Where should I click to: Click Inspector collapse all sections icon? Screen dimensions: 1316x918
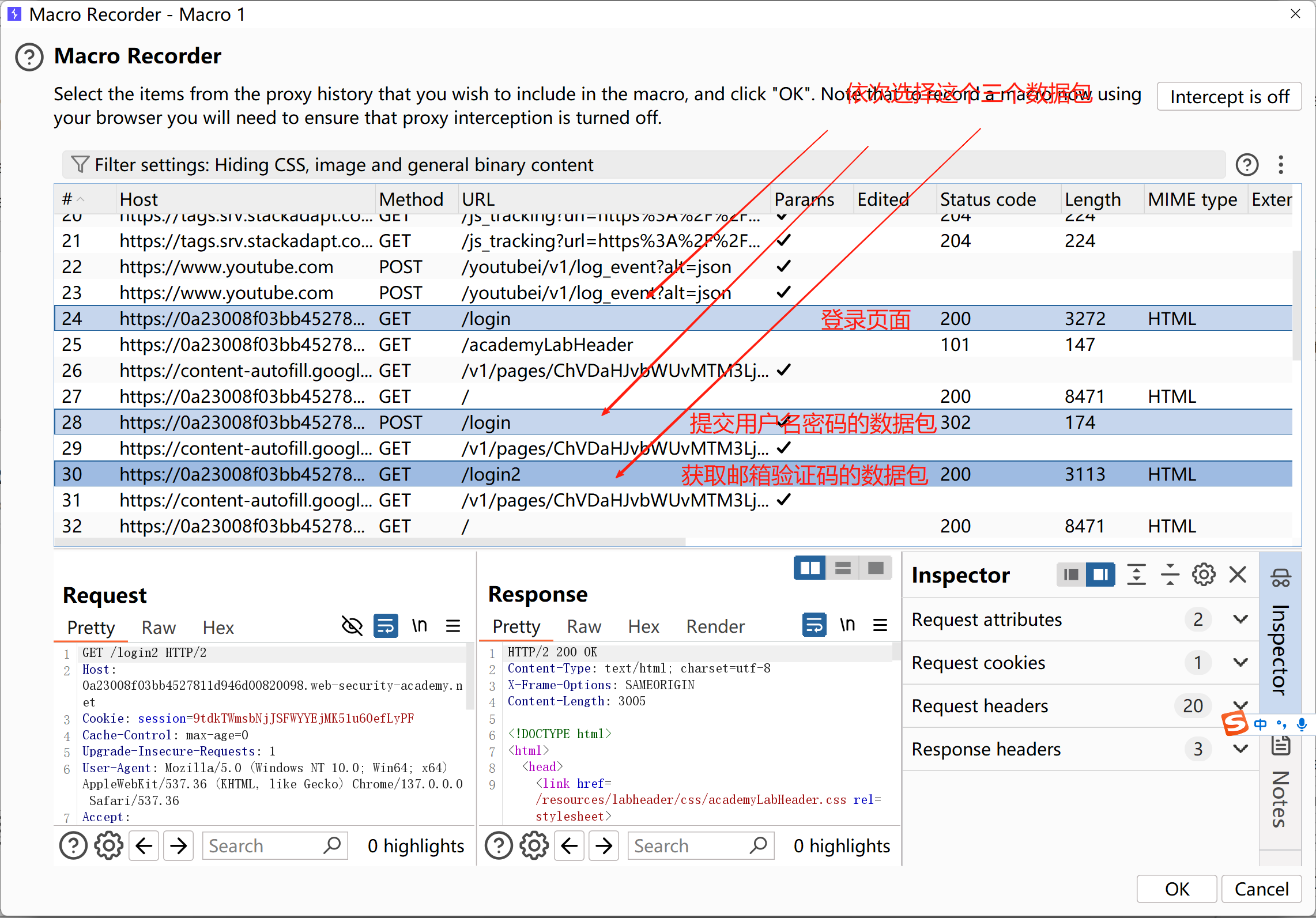[1170, 575]
